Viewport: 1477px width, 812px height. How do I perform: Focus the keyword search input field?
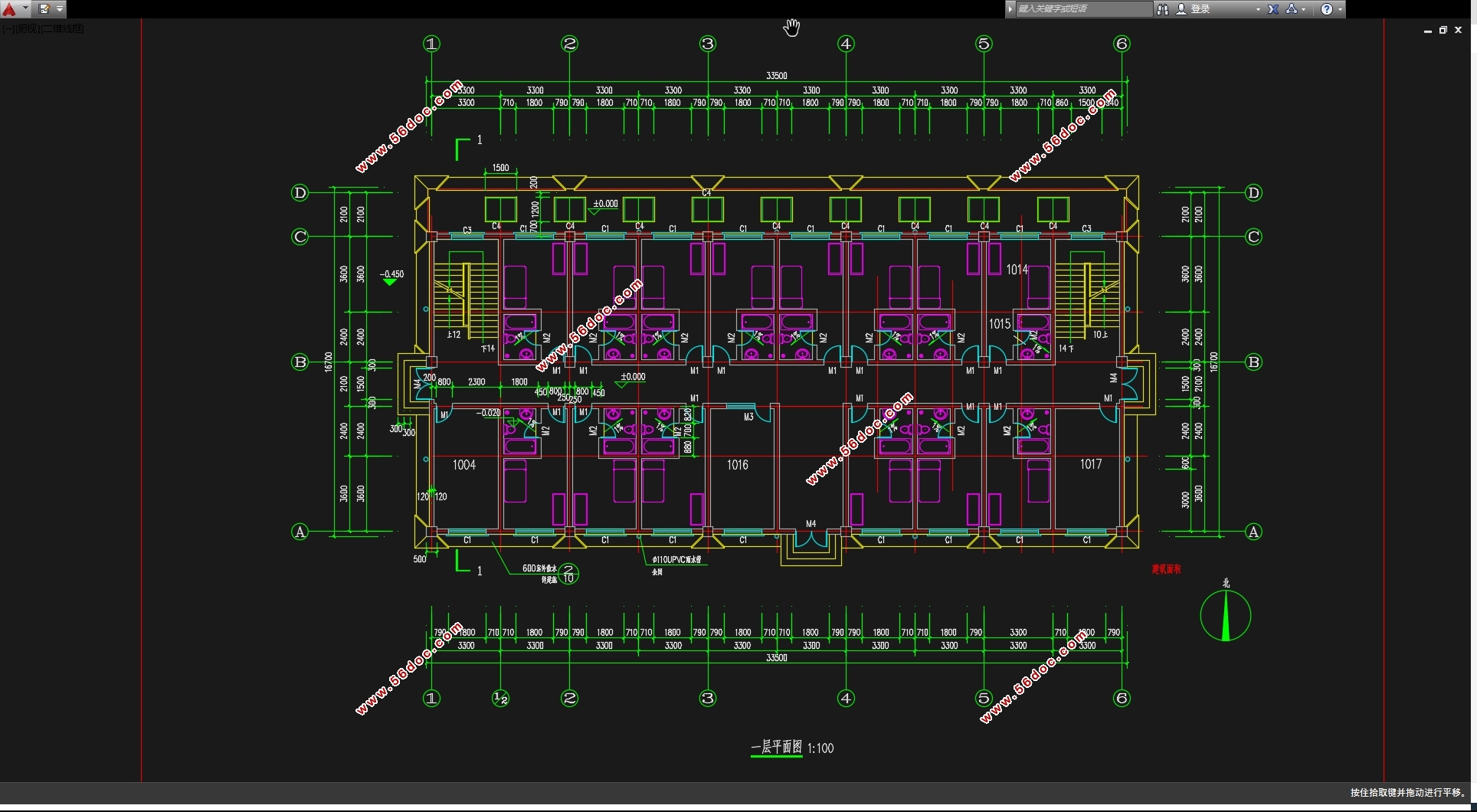click(x=1082, y=9)
